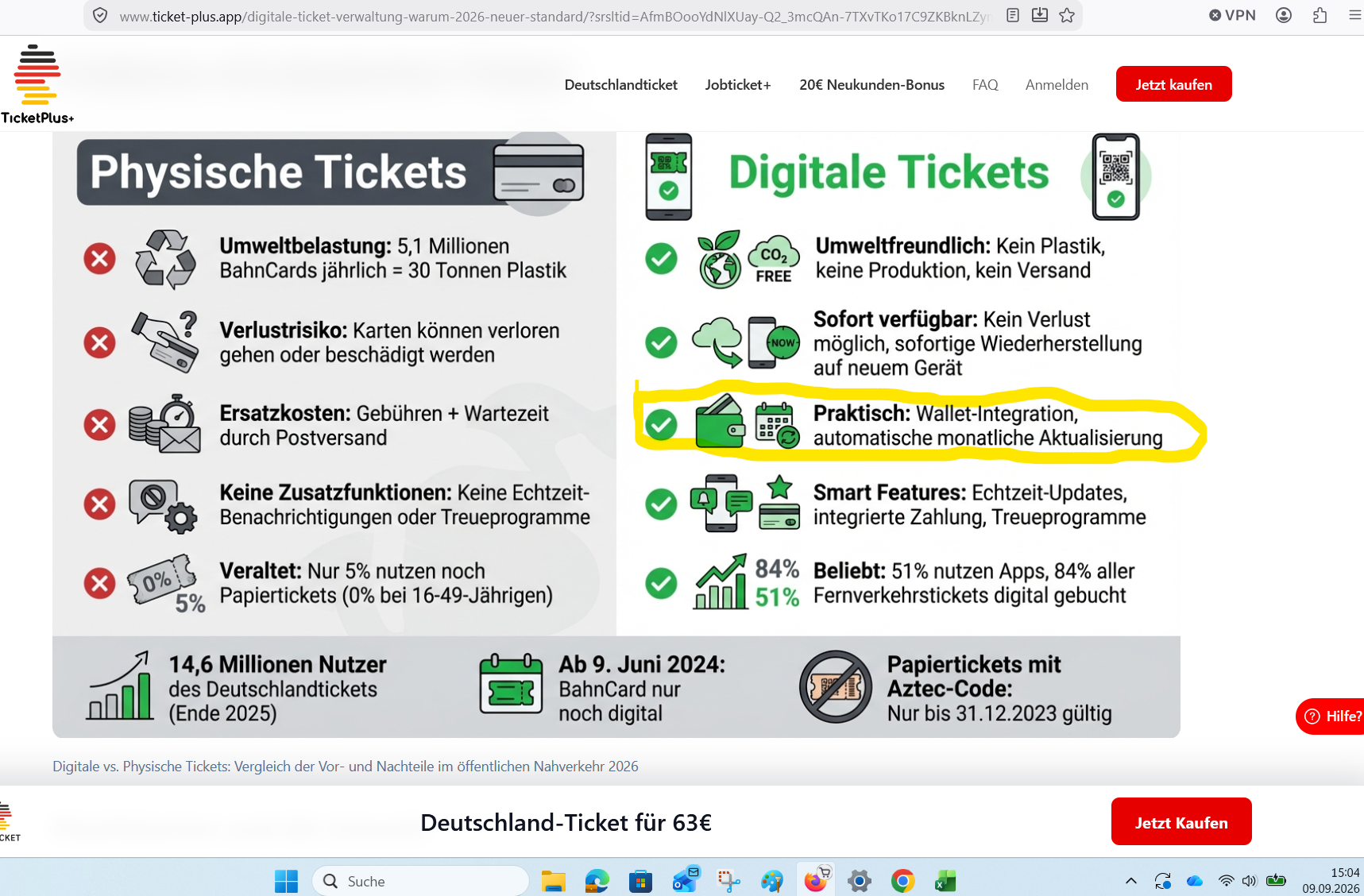
Task: Click Deutschland-Ticket für 63€ banner text
Action: (x=566, y=823)
